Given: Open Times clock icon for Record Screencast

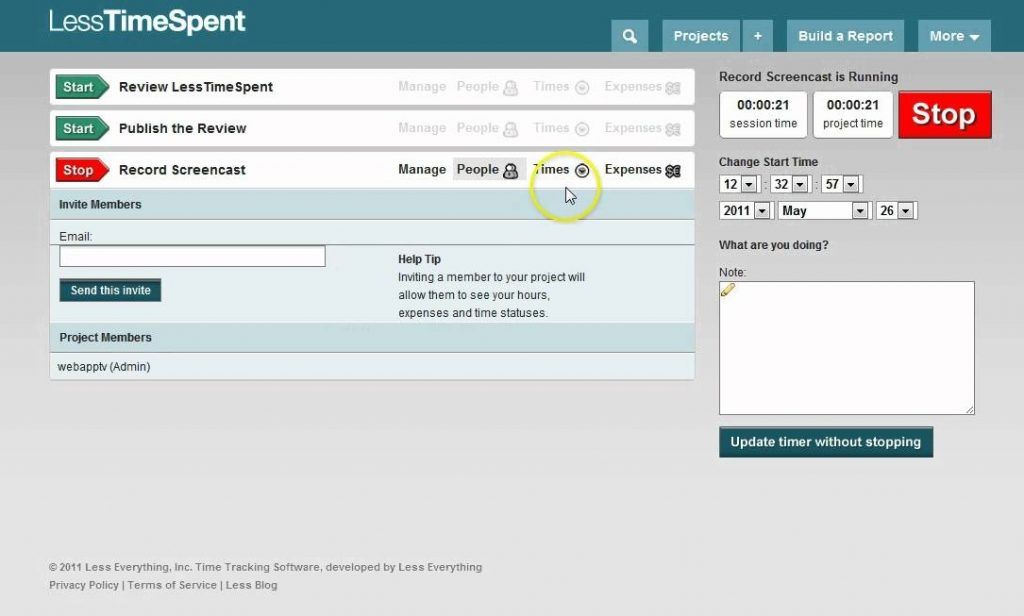Looking at the screenshot, I should [582, 170].
